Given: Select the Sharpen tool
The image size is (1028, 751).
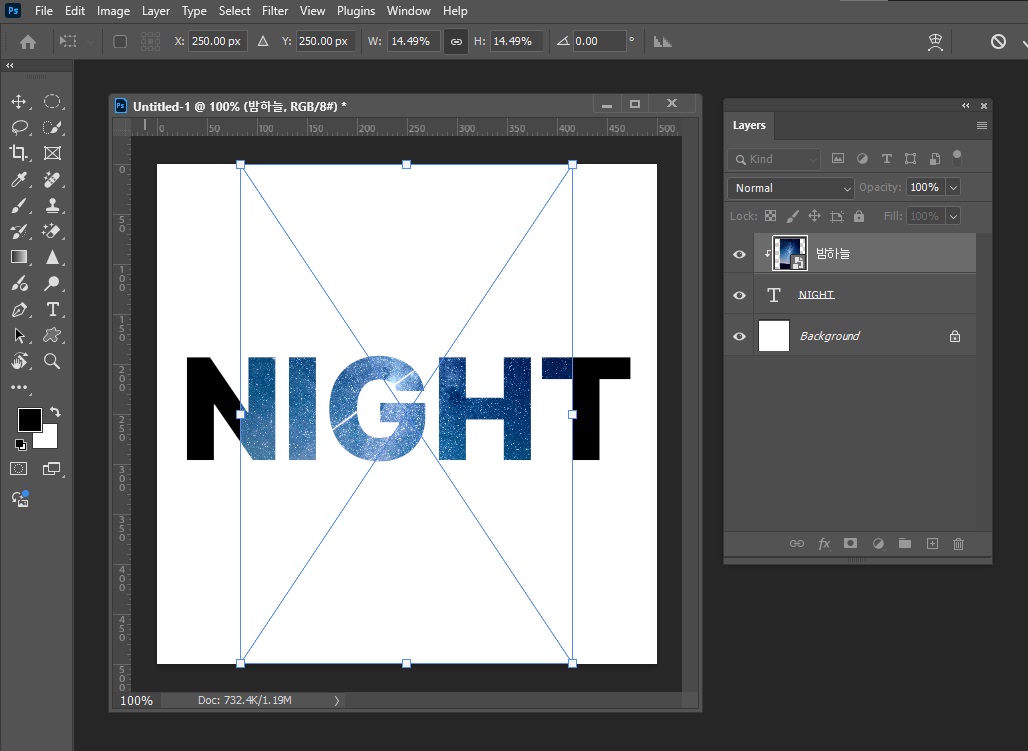Looking at the screenshot, I should pos(52,257).
